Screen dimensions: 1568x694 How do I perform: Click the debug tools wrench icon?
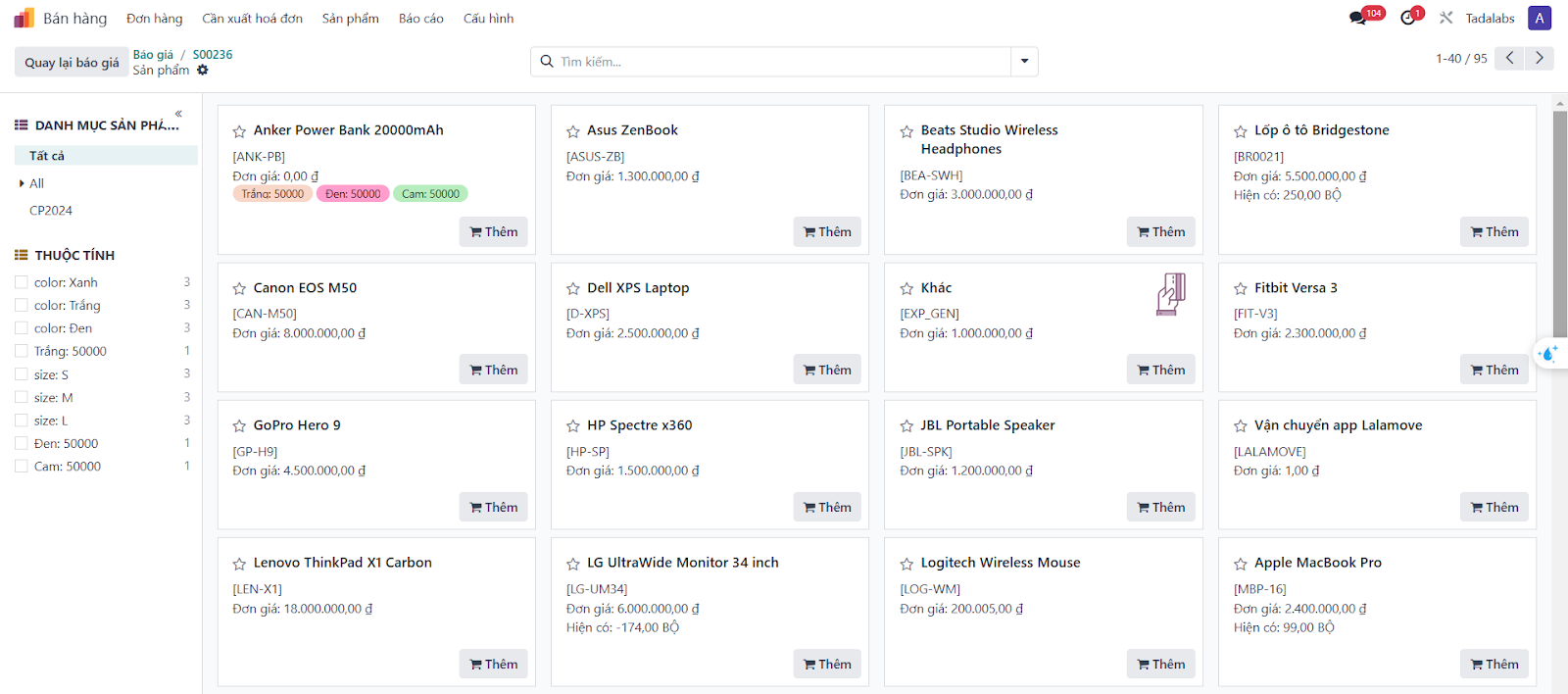point(1446,18)
